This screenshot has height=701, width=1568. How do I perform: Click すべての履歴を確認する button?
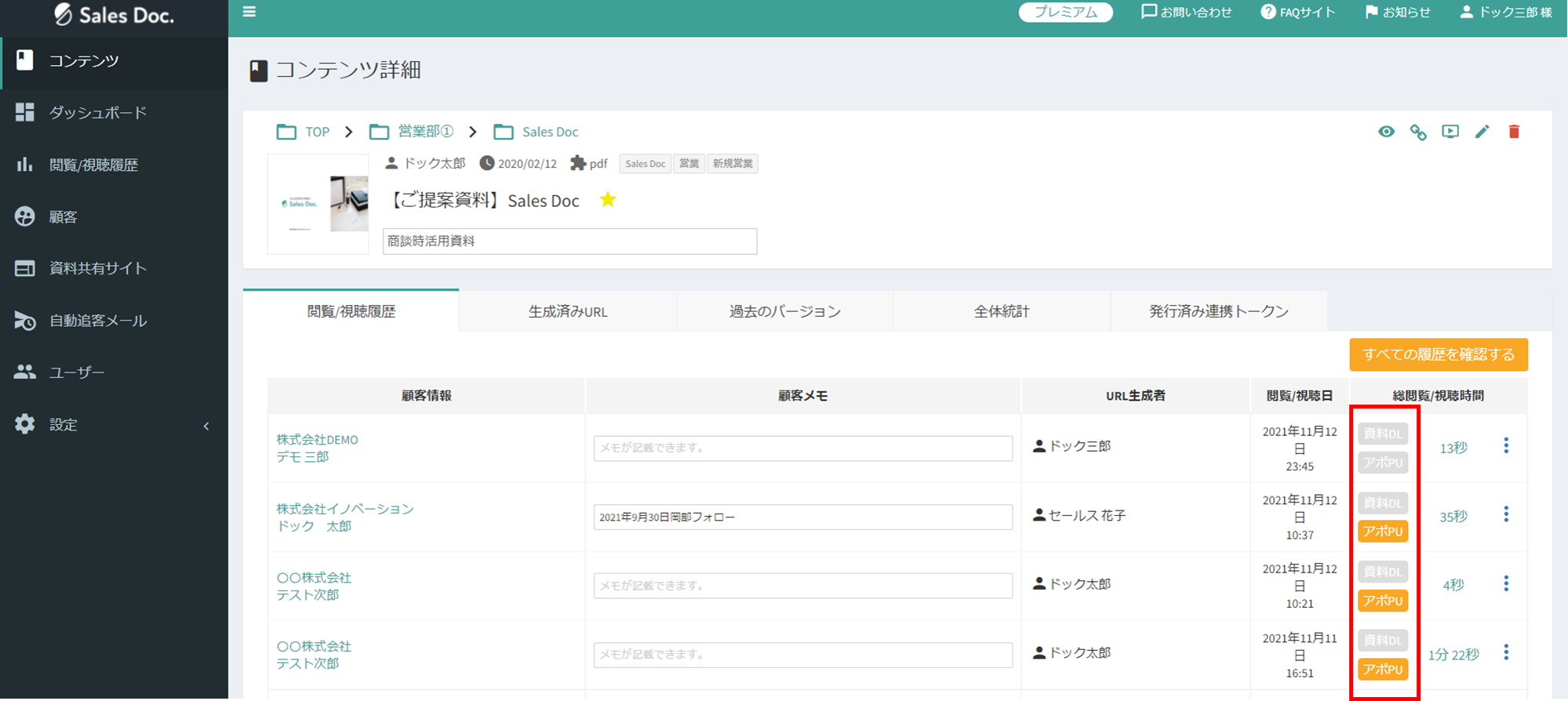[1439, 354]
